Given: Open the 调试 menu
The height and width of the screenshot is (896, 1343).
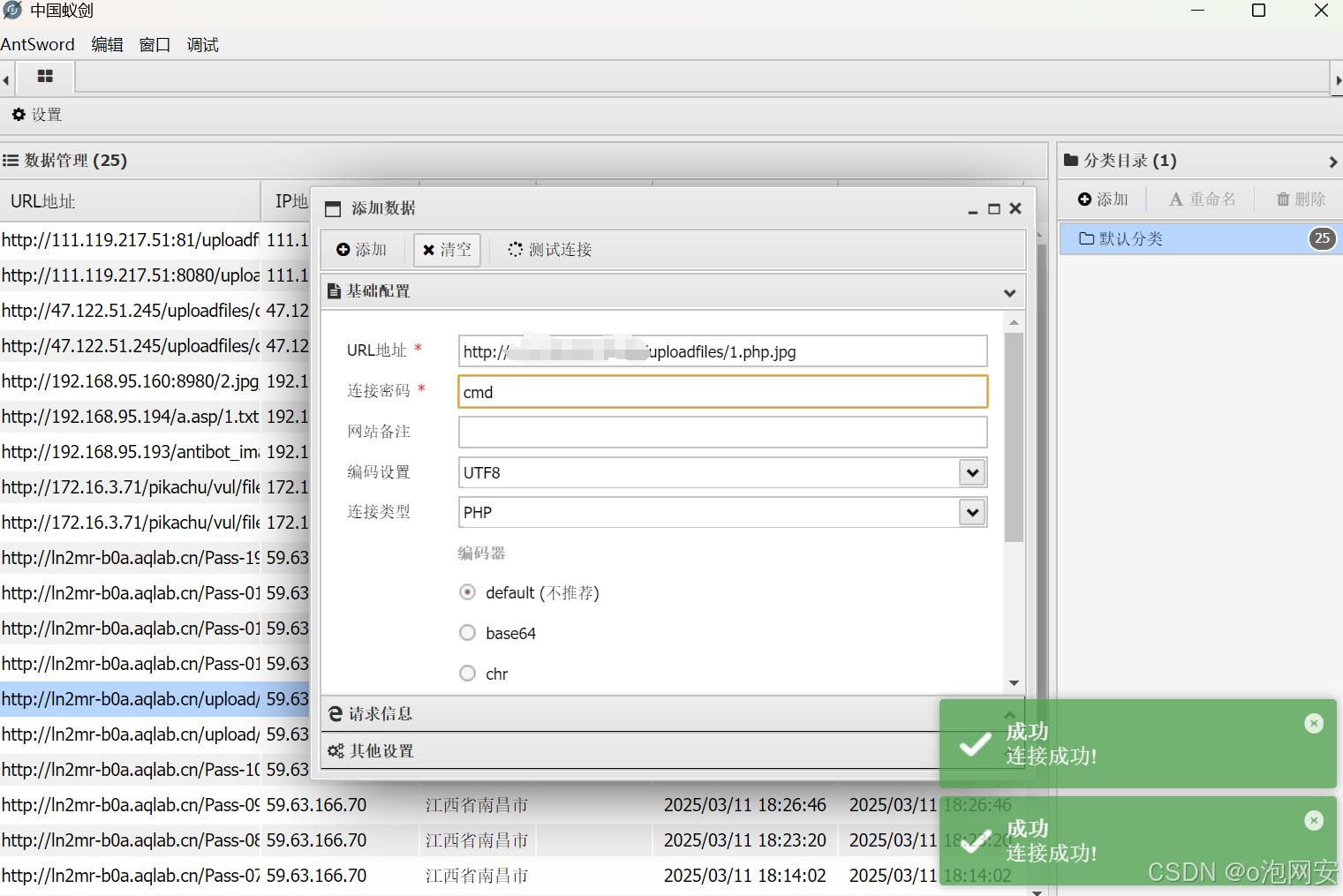Looking at the screenshot, I should coord(202,44).
